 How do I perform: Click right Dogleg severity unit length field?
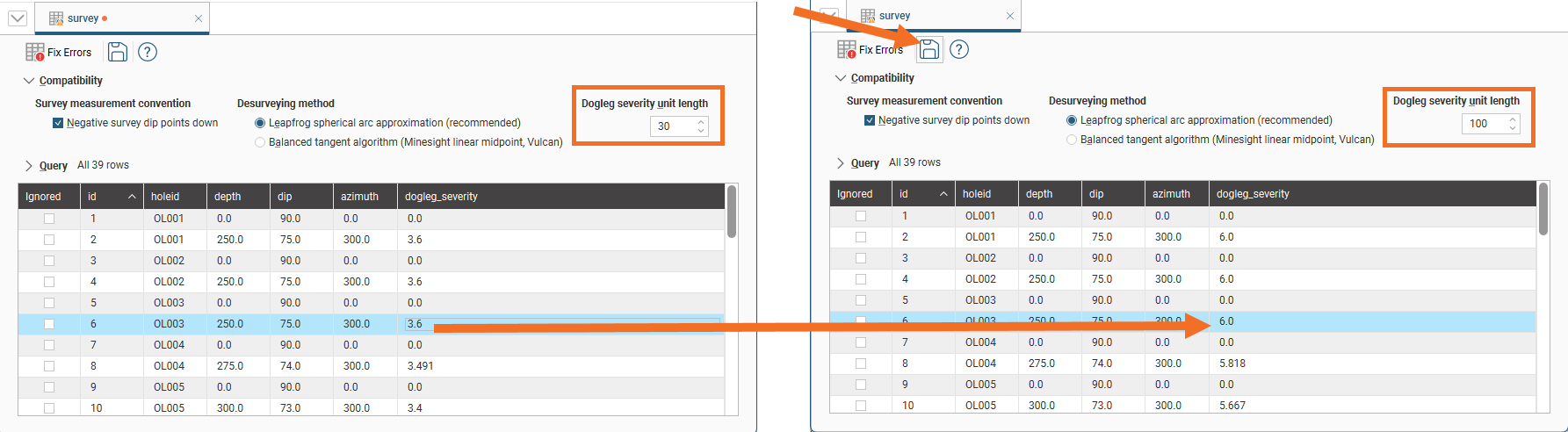pyautogui.click(x=1483, y=124)
